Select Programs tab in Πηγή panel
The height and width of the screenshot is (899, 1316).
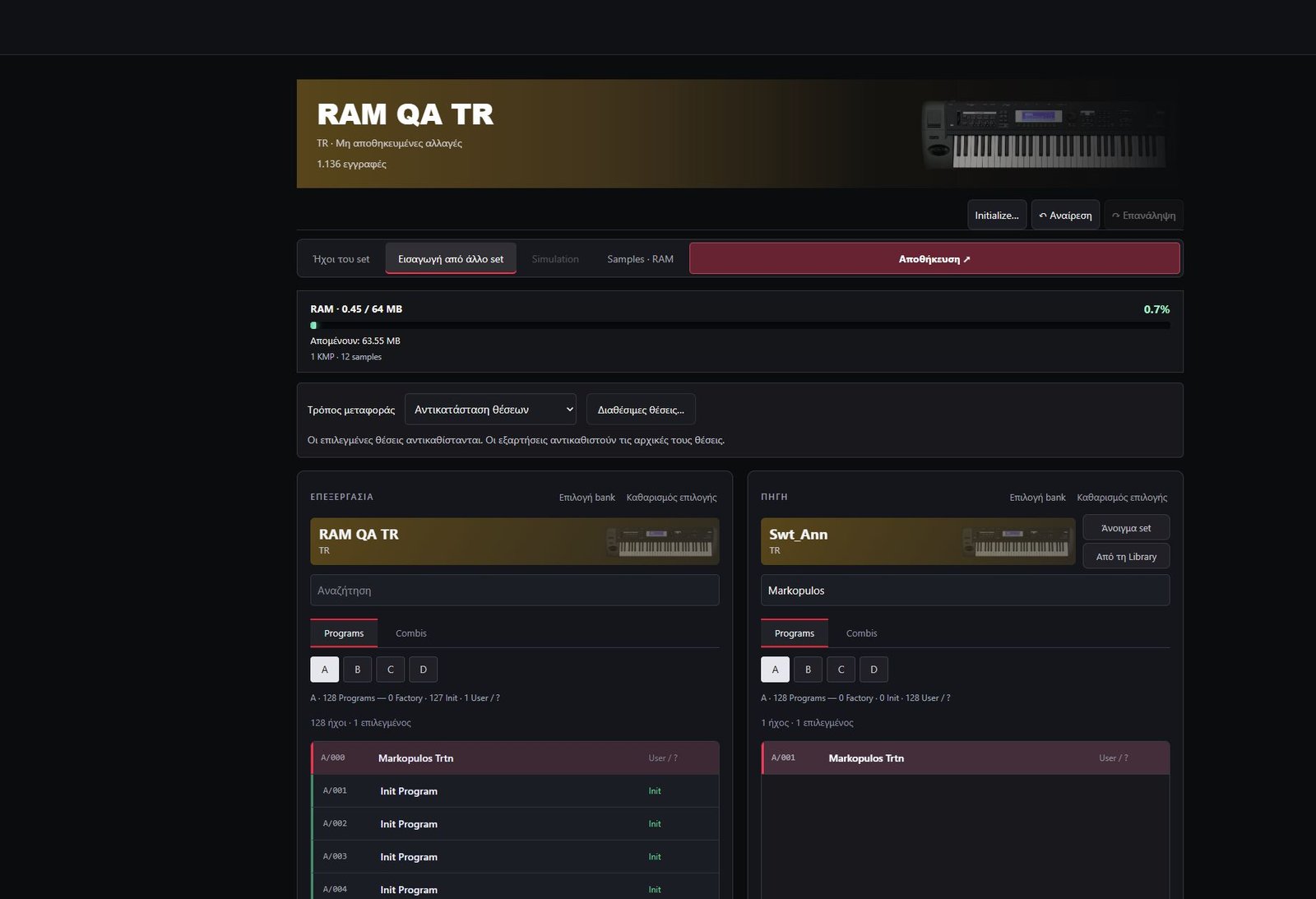click(795, 633)
